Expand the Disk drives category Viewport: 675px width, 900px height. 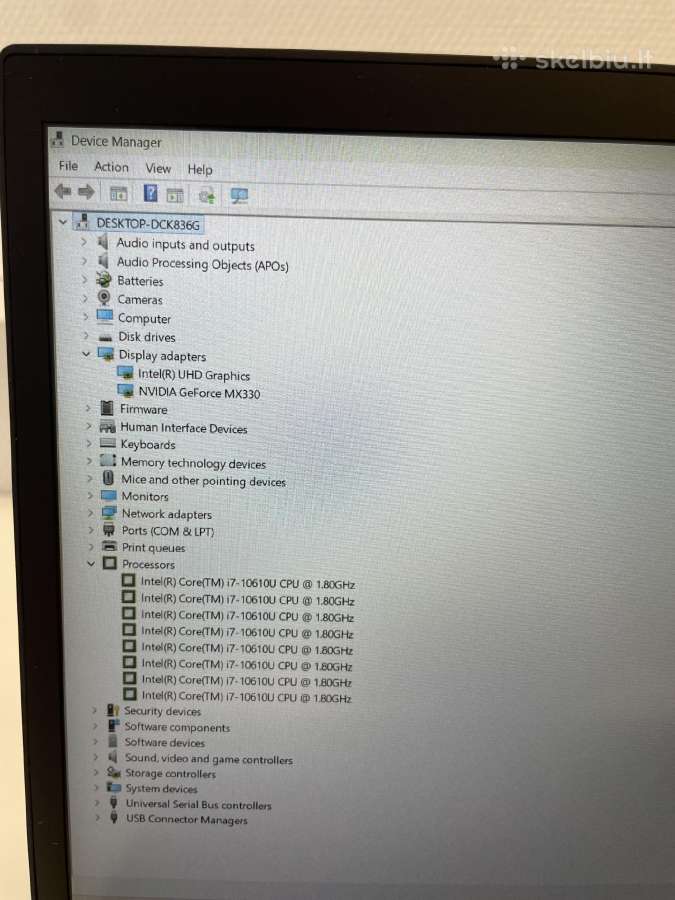(x=86, y=336)
